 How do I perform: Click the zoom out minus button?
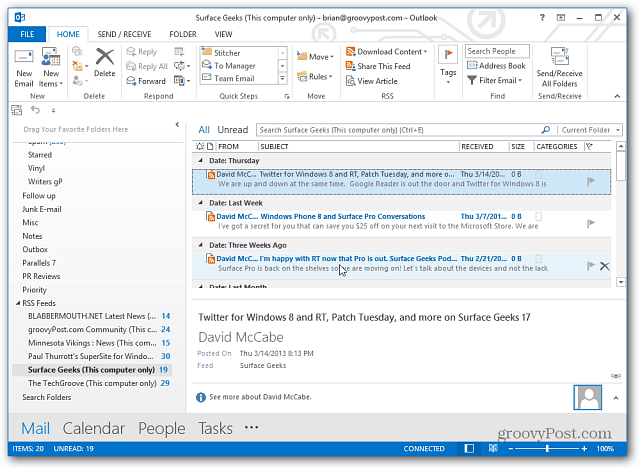511,449
